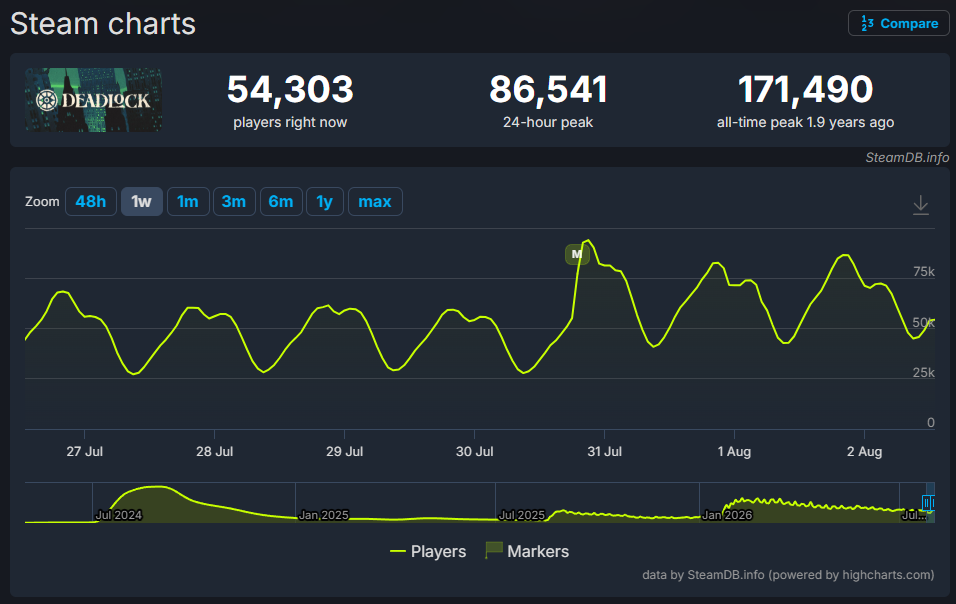Set the chart zoom to 1y
This screenshot has height=604, width=956.
[x=324, y=202]
